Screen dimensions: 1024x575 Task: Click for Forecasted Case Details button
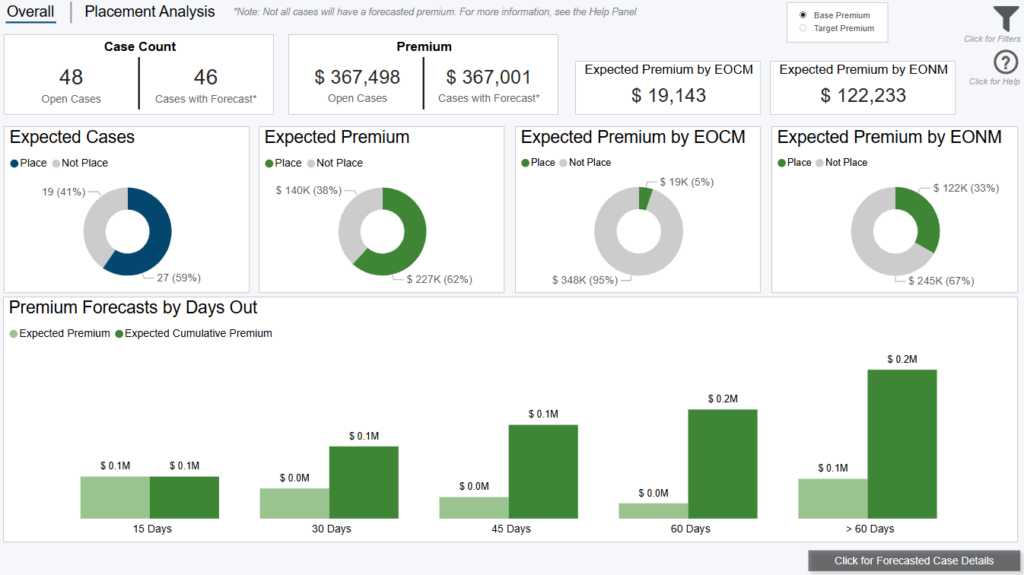tap(914, 561)
